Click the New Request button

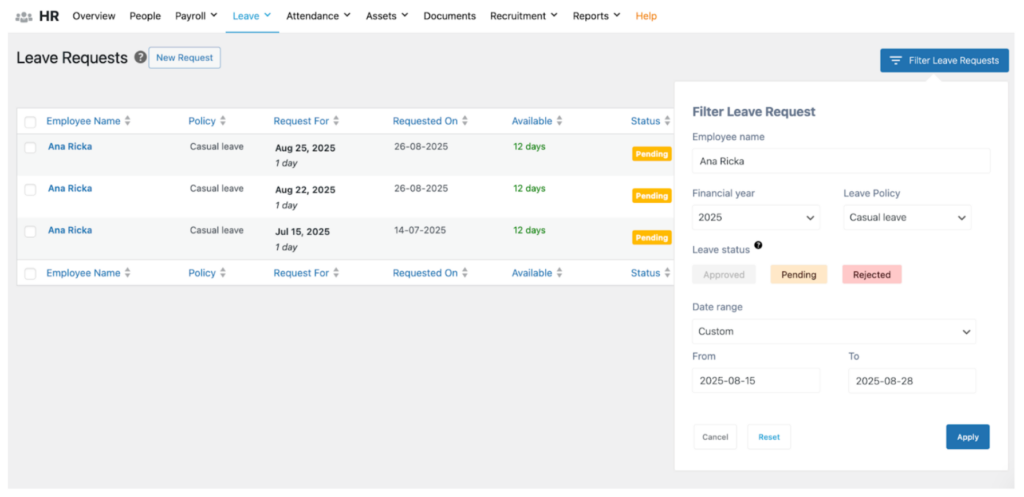(184, 58)
